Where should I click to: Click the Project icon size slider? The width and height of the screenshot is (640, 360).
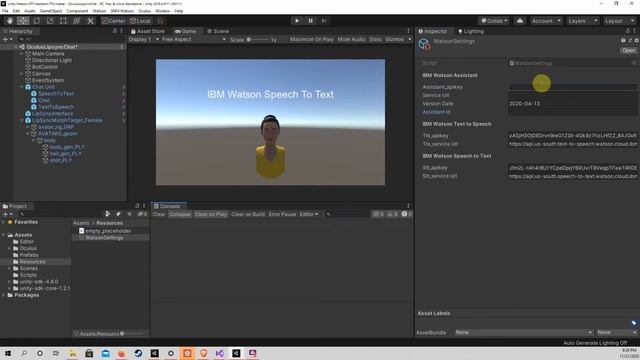(x=133, y=334)
